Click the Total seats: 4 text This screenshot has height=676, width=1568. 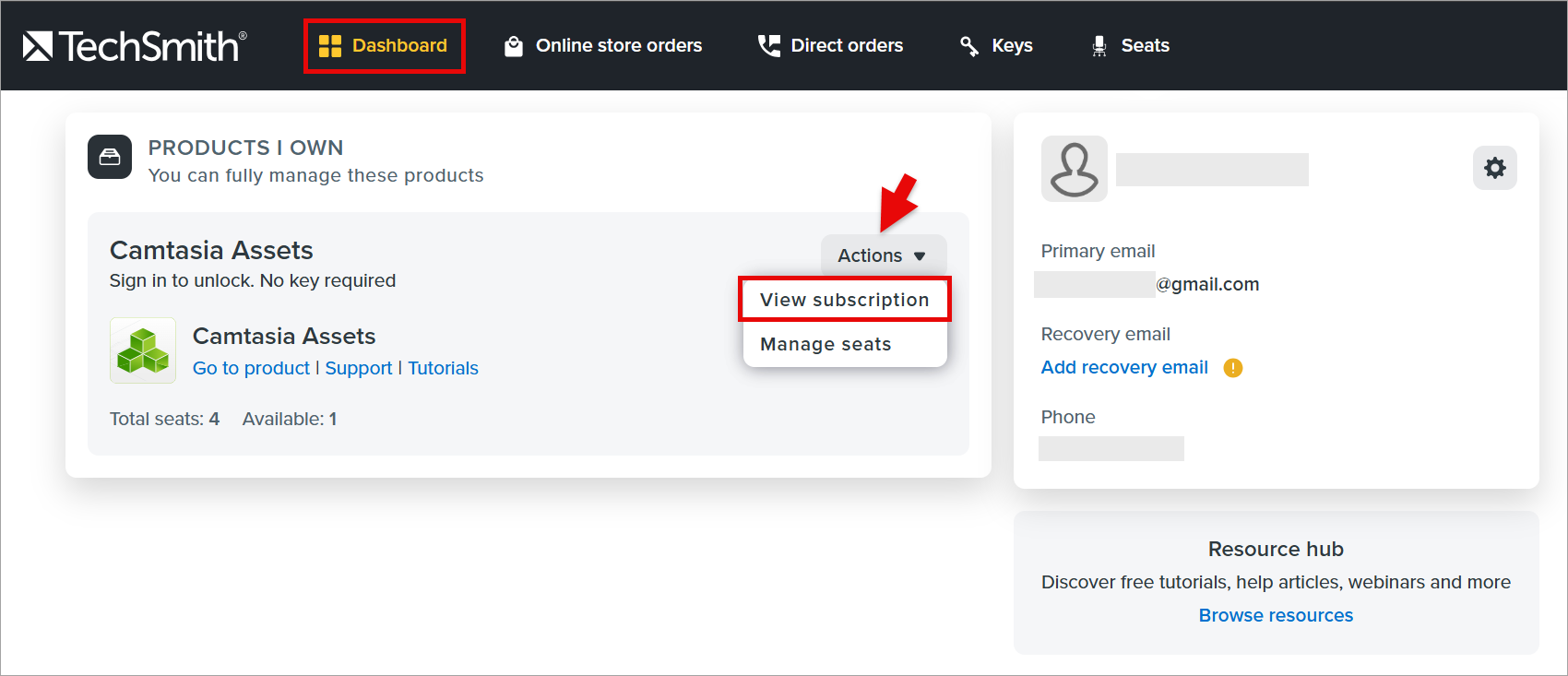(x=165, y=419)
